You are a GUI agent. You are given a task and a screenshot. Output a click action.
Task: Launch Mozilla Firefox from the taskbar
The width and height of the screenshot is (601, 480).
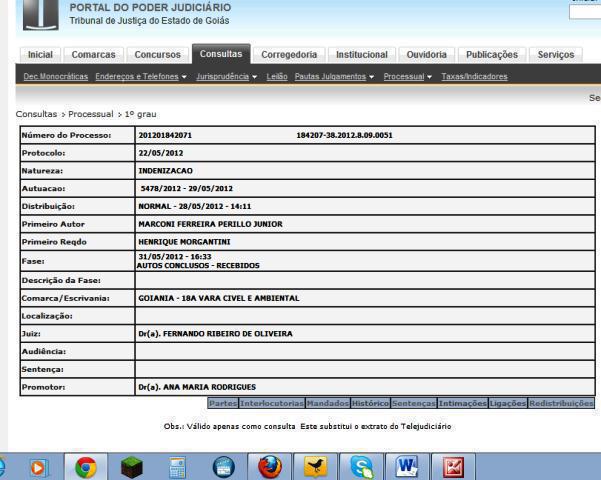coord(270,465)
